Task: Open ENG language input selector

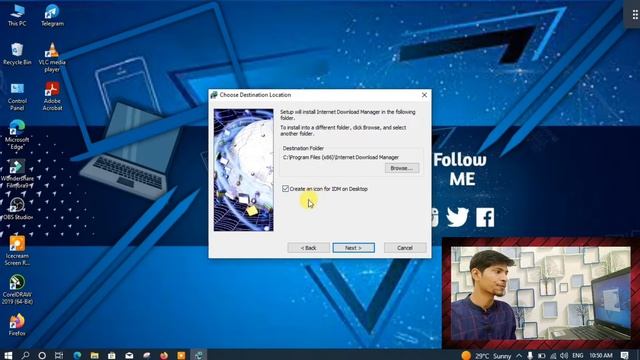Action: 578,356
